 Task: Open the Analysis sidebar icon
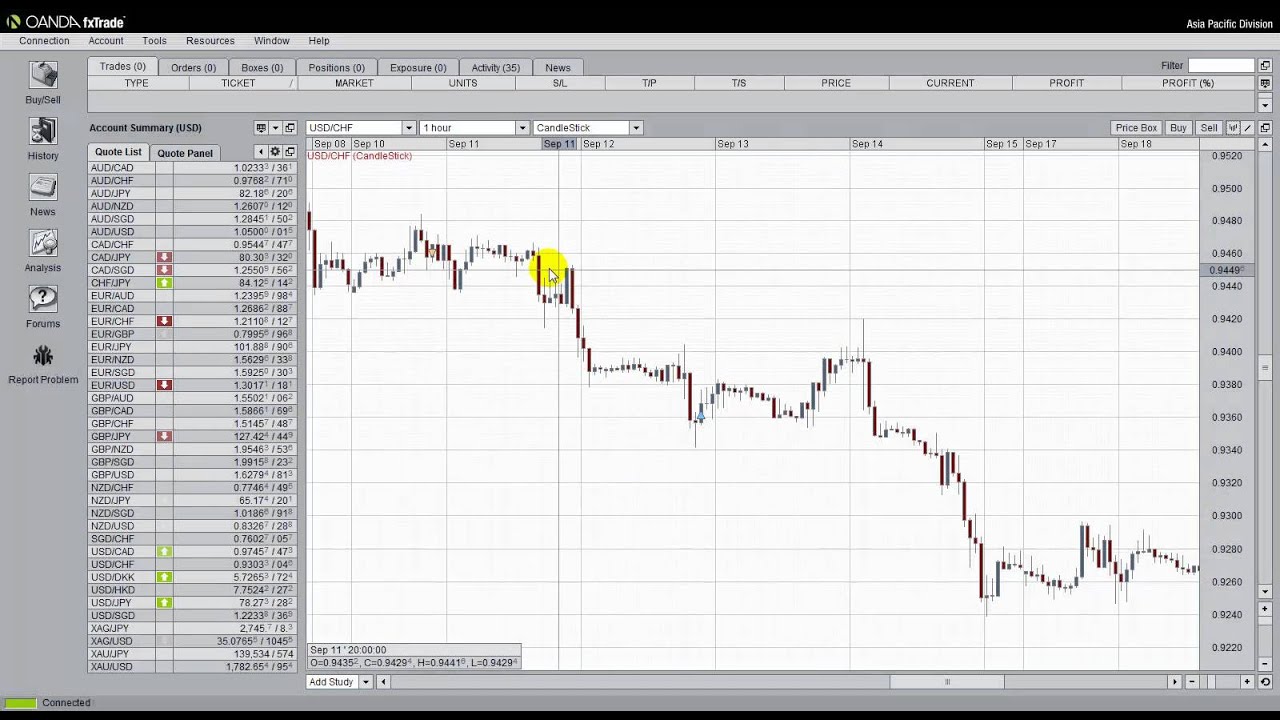[x=43, y=243]
